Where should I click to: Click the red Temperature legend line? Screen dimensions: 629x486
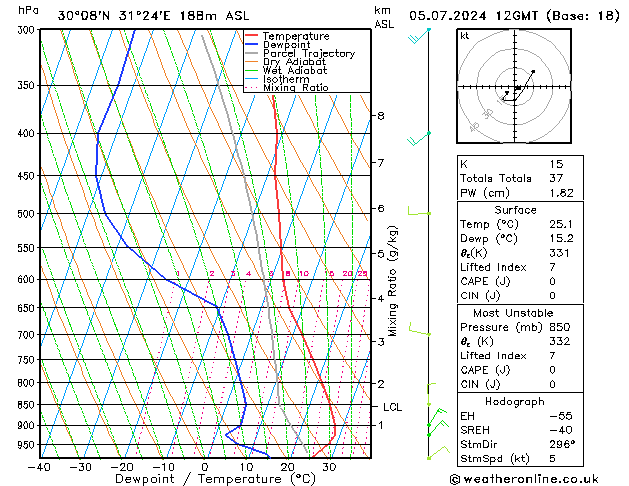click(251, 36)
